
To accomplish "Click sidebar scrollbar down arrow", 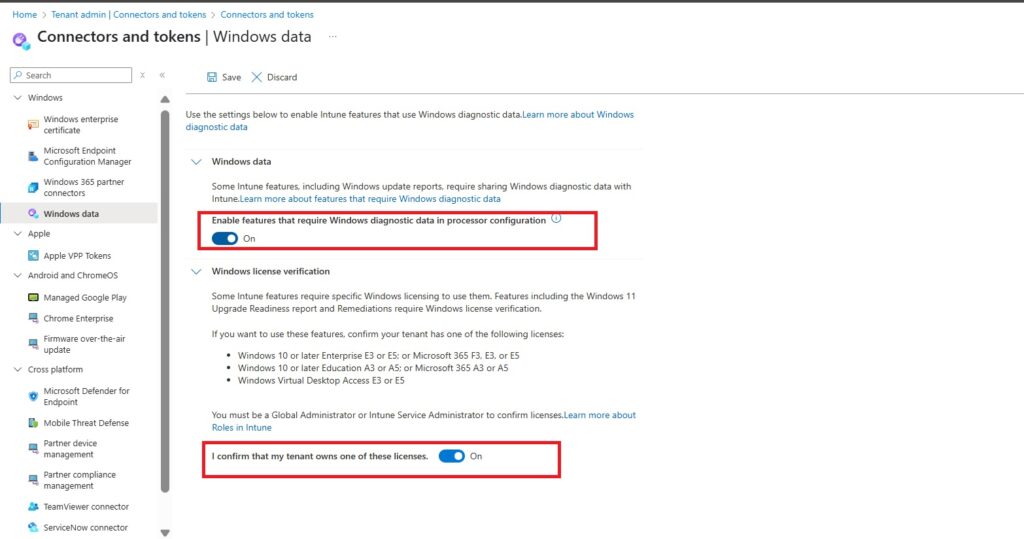I will tap(165, 533).
